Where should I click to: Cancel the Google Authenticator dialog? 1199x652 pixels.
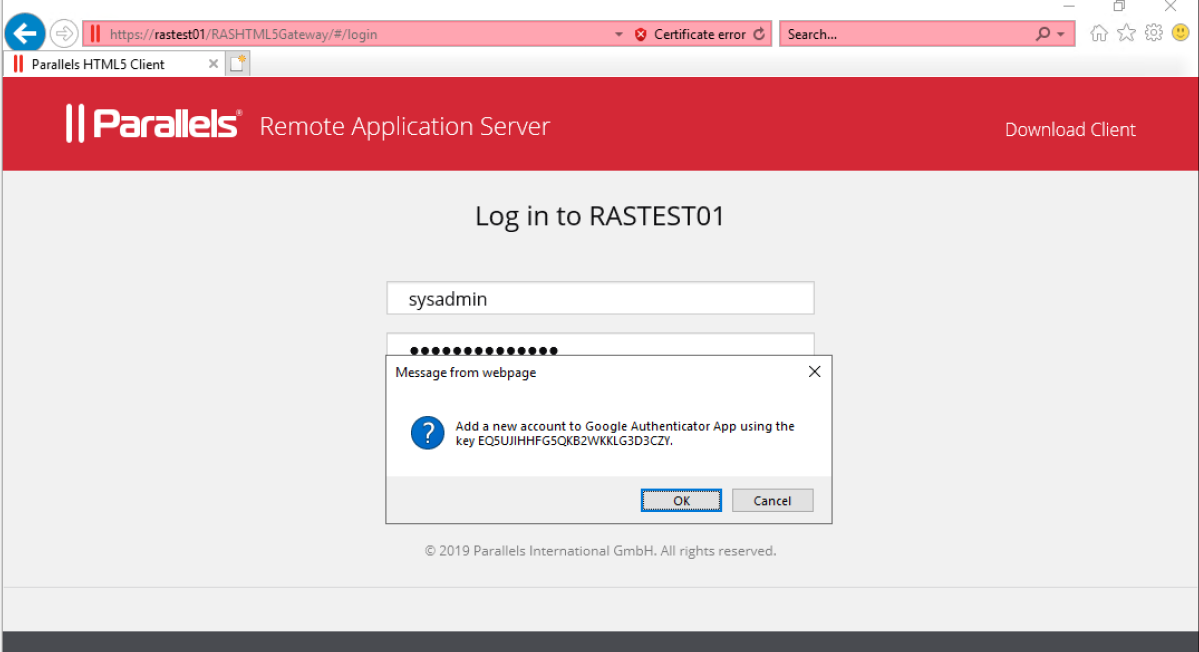[772, 501]
